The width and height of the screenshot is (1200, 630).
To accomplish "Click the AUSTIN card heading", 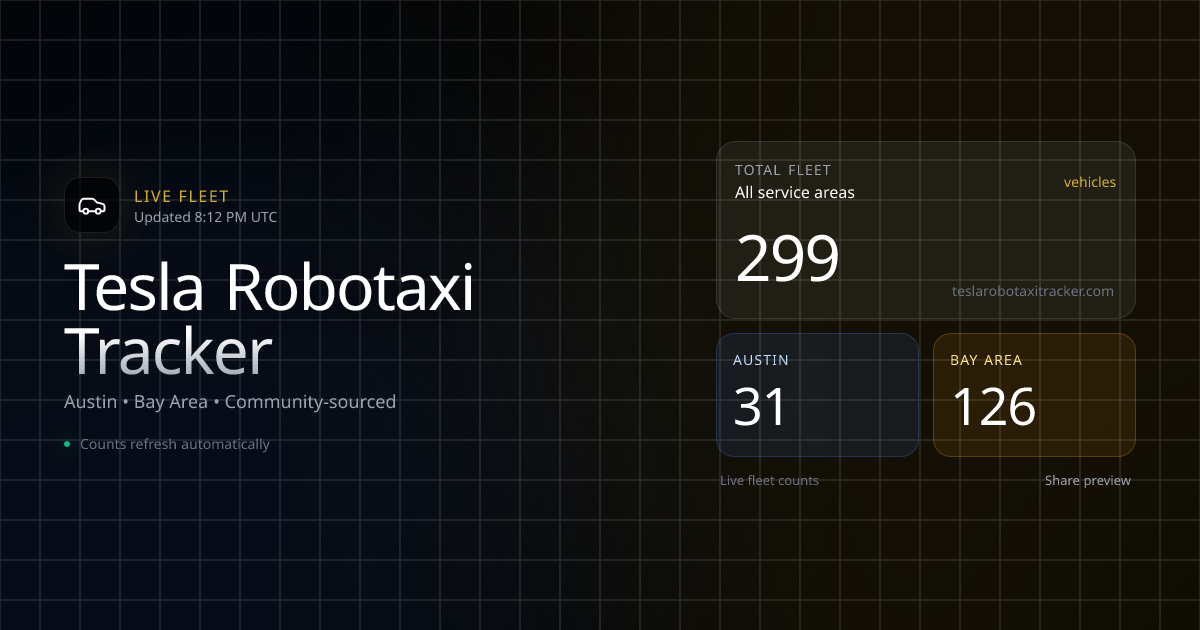I will coord(760,360).
